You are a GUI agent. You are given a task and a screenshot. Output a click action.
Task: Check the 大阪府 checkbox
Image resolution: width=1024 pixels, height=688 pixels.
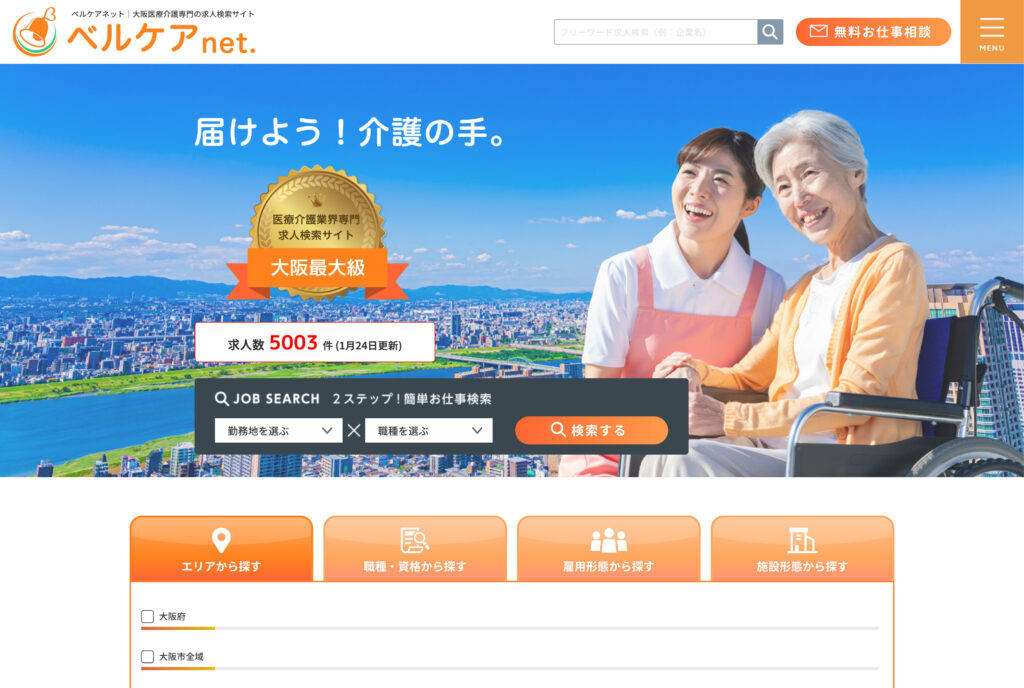[148, 616]
